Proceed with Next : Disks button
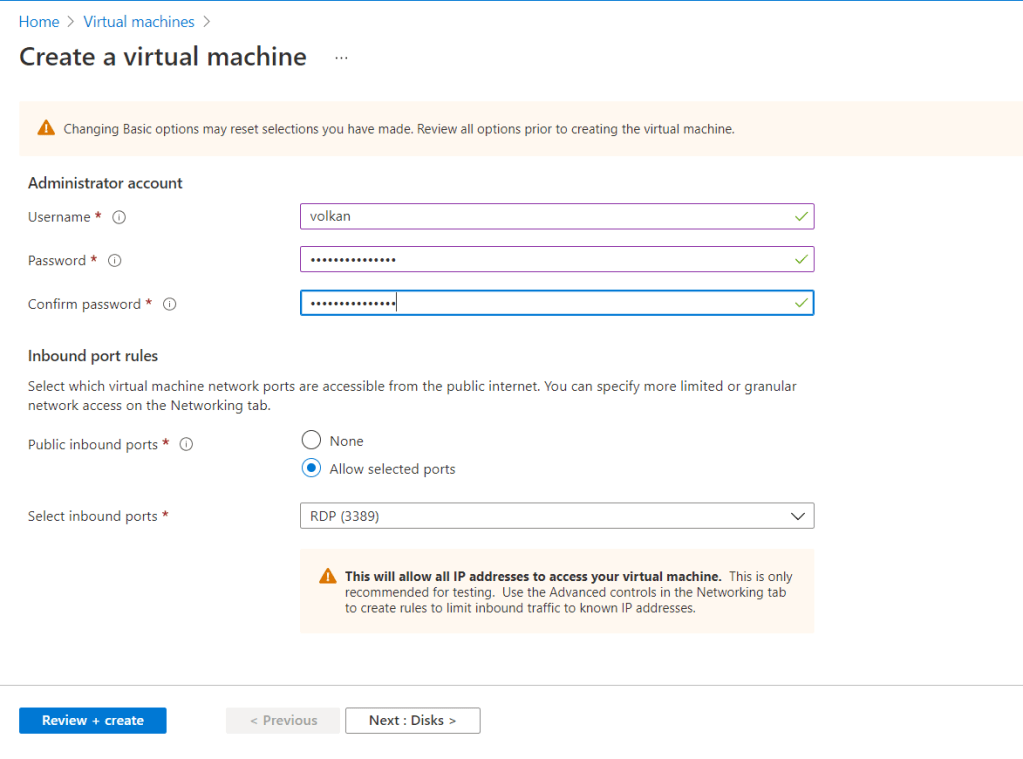The width and height of the screenshot is (1023, 759). (x=412, y=720)
